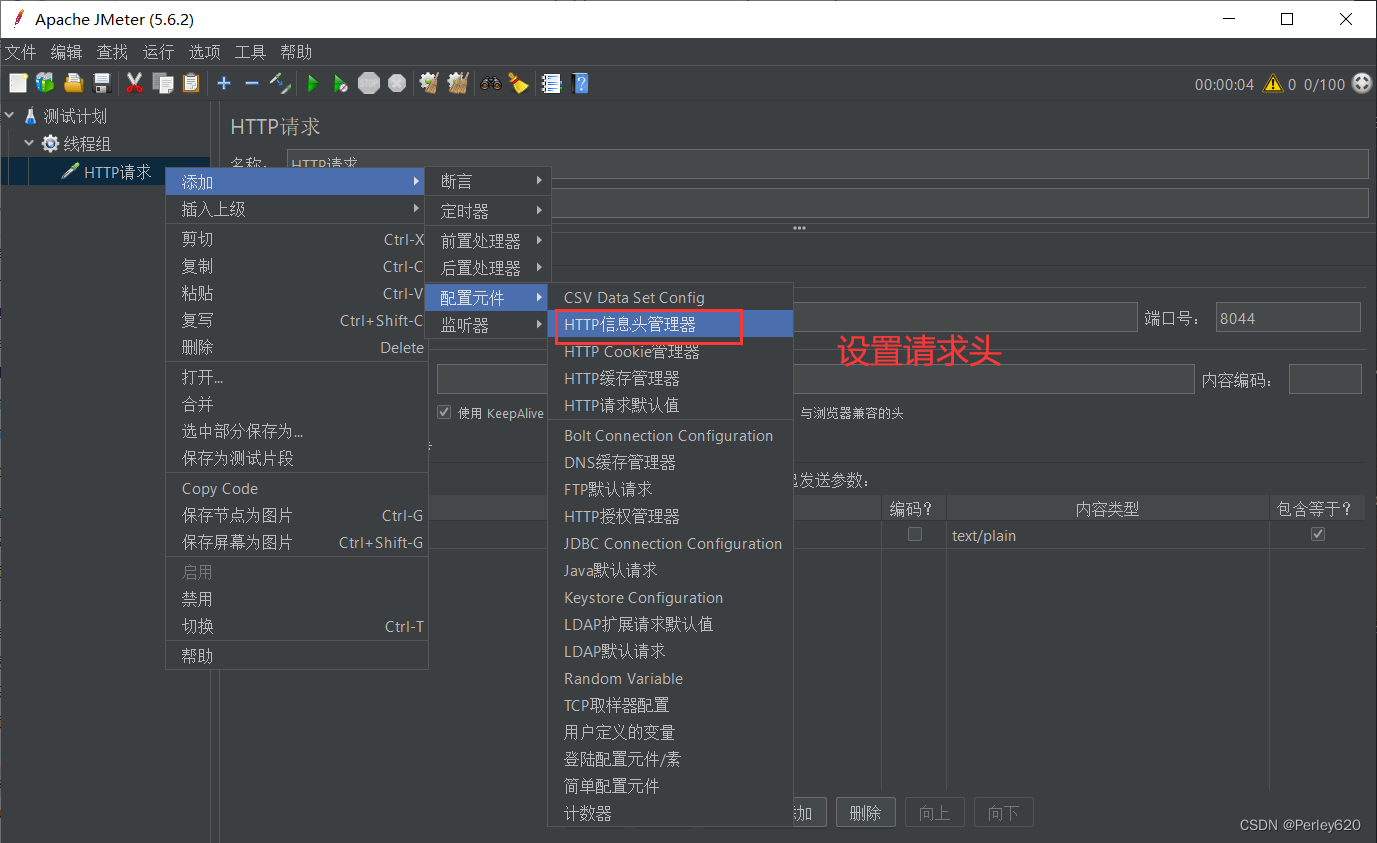Click the JMeter feather title bar icon
The image size is (1377, 843).
click(18, 19)
